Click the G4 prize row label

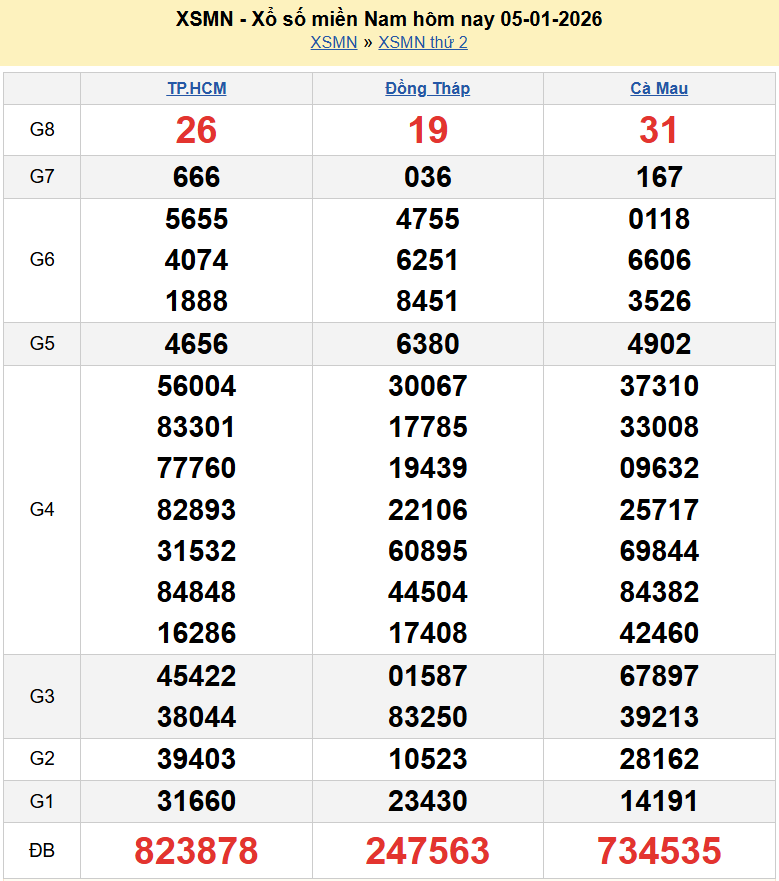coord(42,510)
